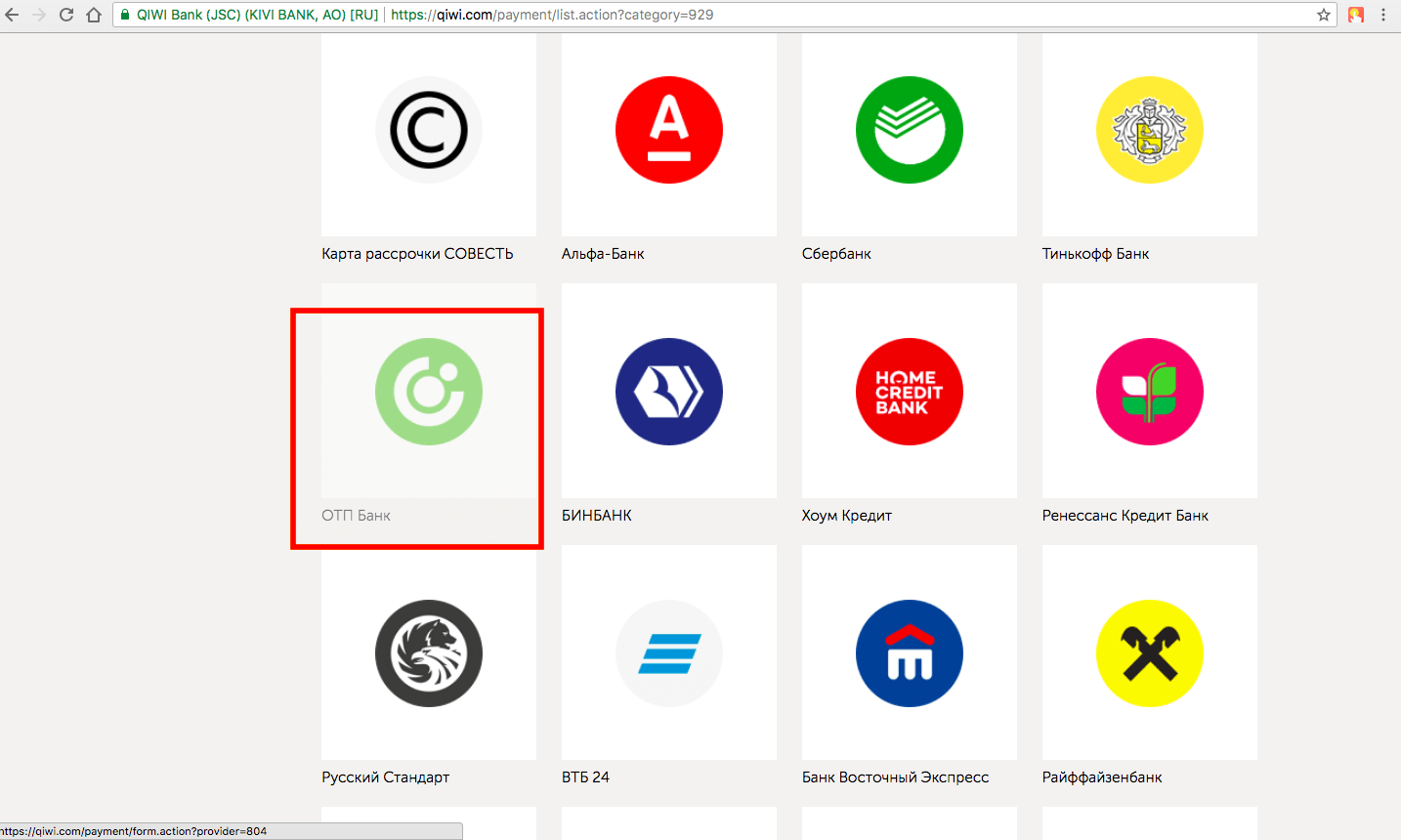Open the Chrome three-dot menu
The image size is (1401, 840).
1383,15
